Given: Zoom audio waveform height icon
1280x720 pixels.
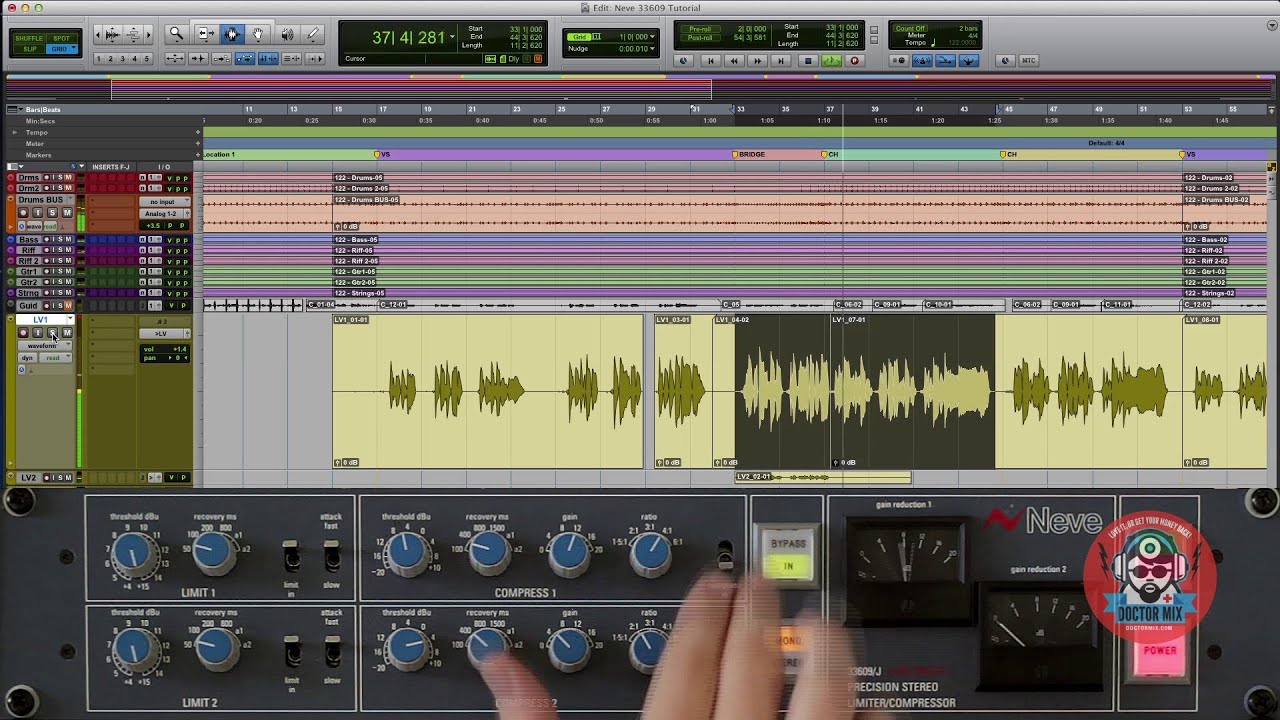Looking at the screenshot, I should (x=111, y=34).
